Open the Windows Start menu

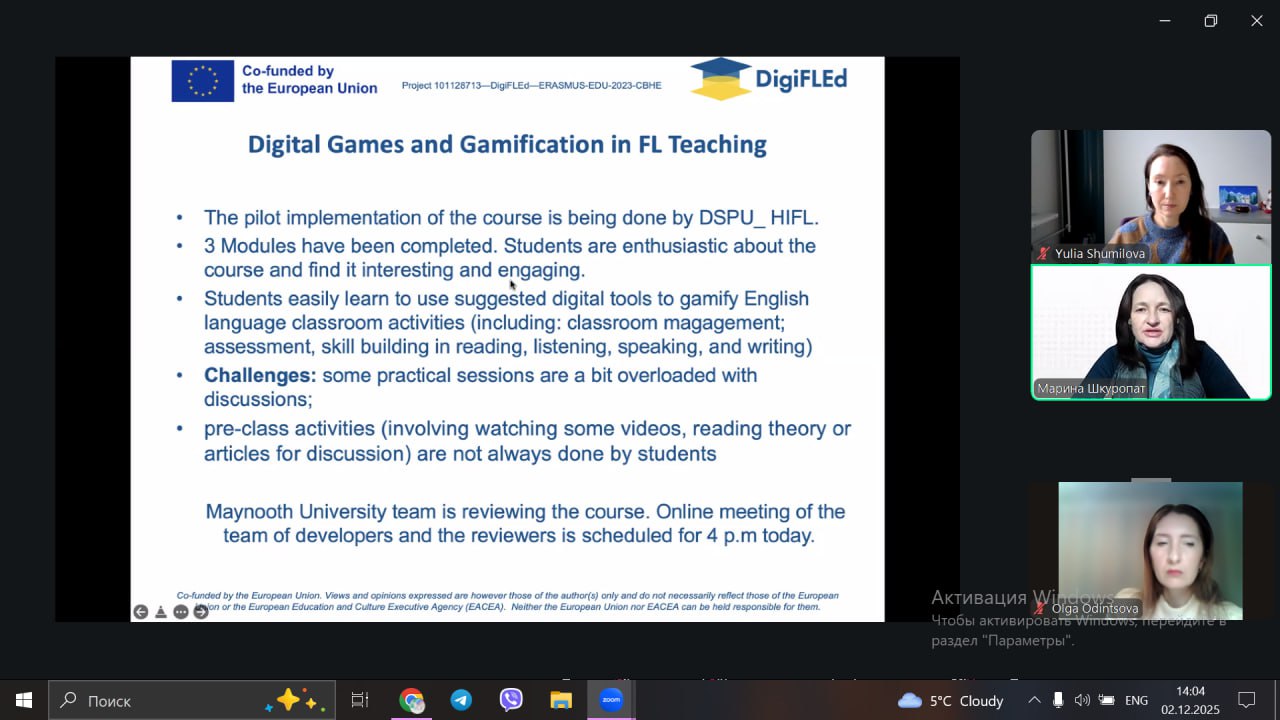pyautogui.click(x=24, y=700)
